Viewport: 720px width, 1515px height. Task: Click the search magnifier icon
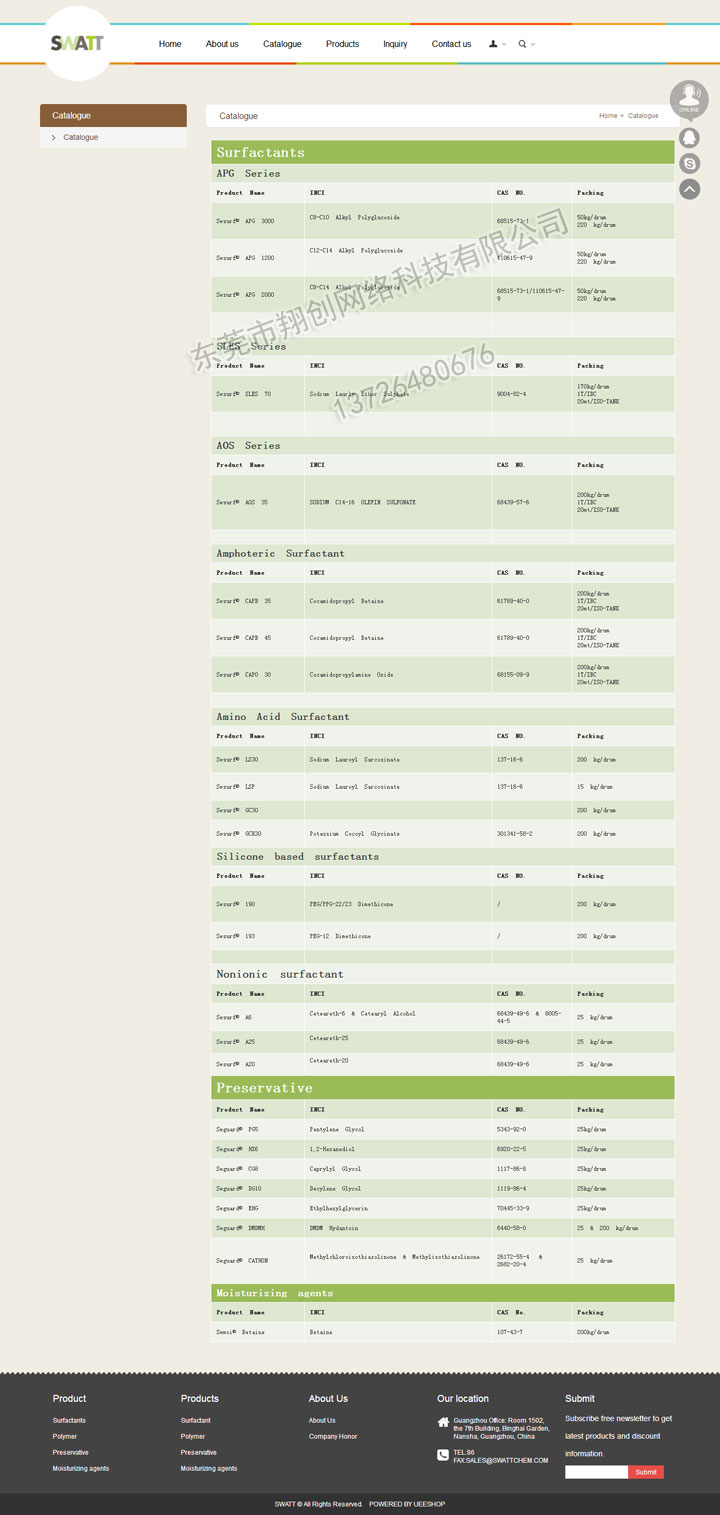point(522,44)
